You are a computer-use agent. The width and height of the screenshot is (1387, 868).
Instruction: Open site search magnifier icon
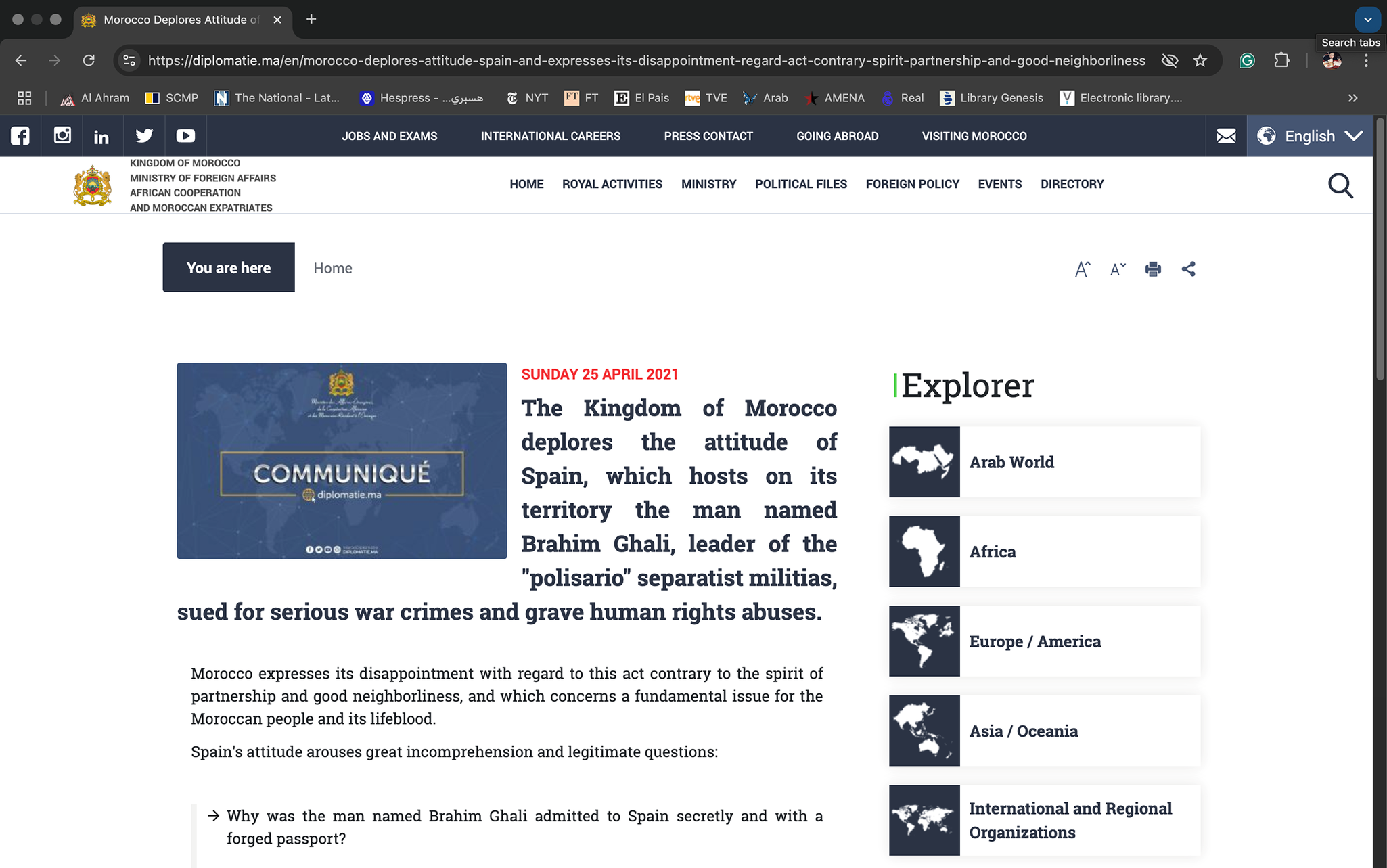pos(1340,185)
